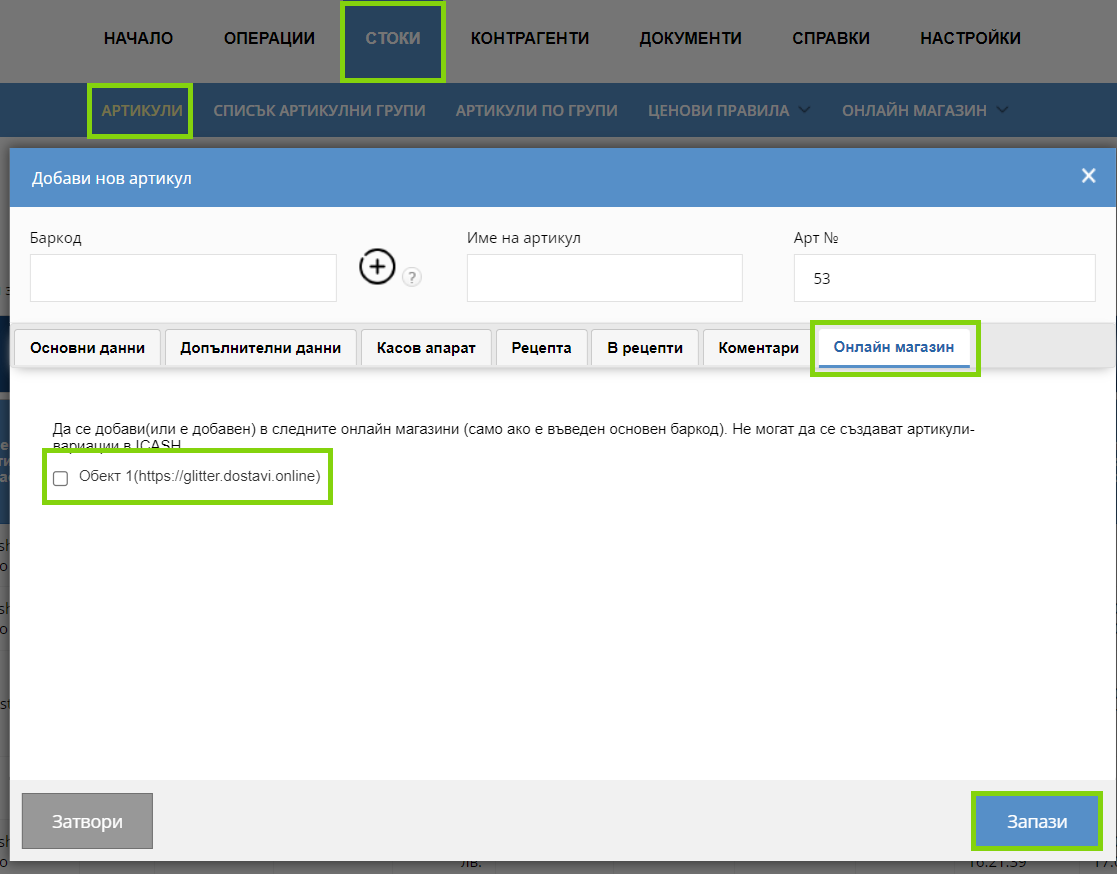Screen dimensions: 1117x874
Task: Open the Справки main menu
Action: 831,38
